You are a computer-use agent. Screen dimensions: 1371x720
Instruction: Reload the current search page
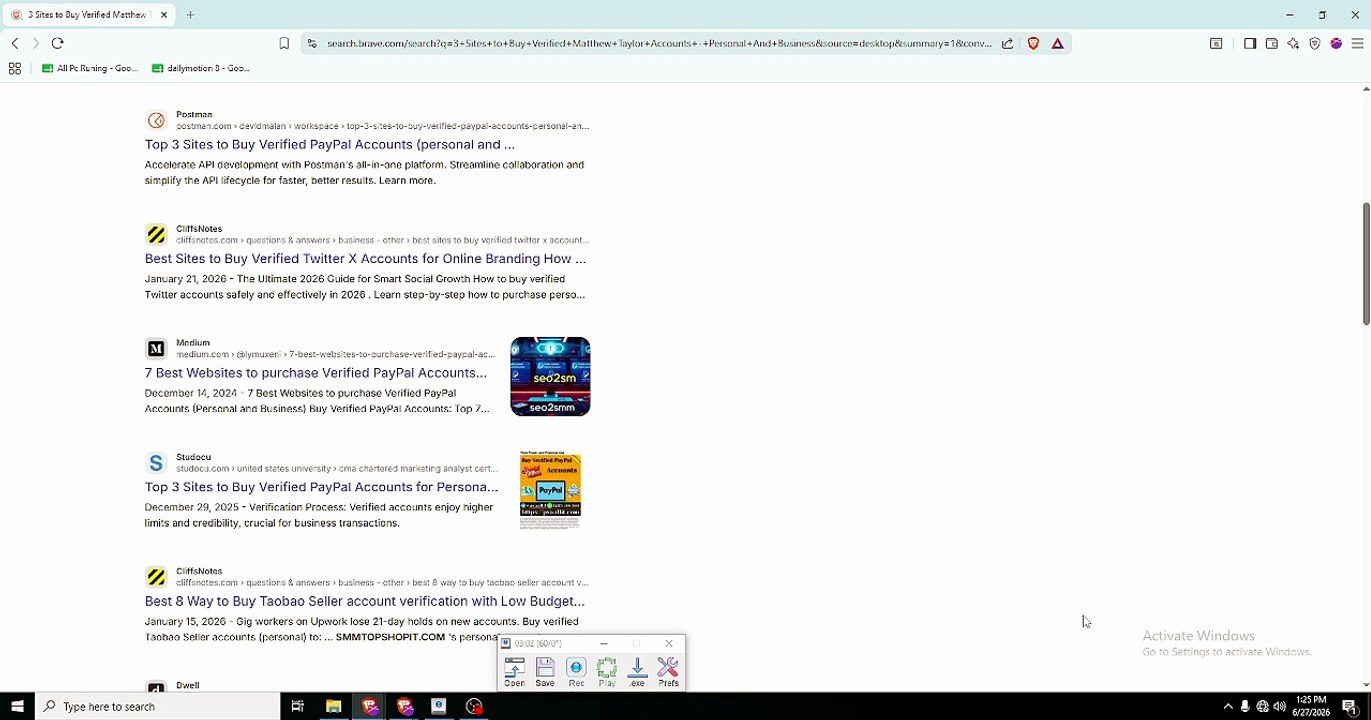57,43
